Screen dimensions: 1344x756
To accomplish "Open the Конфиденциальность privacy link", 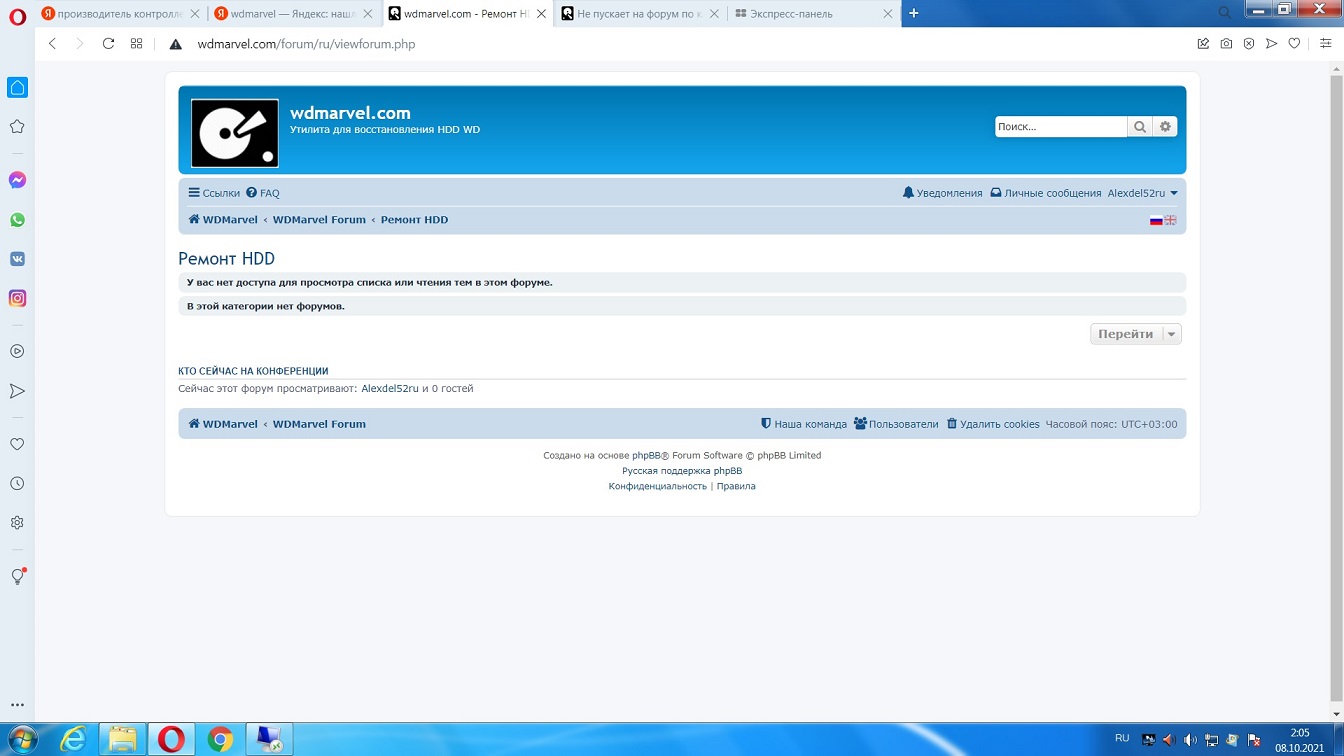I will point(658,486).
